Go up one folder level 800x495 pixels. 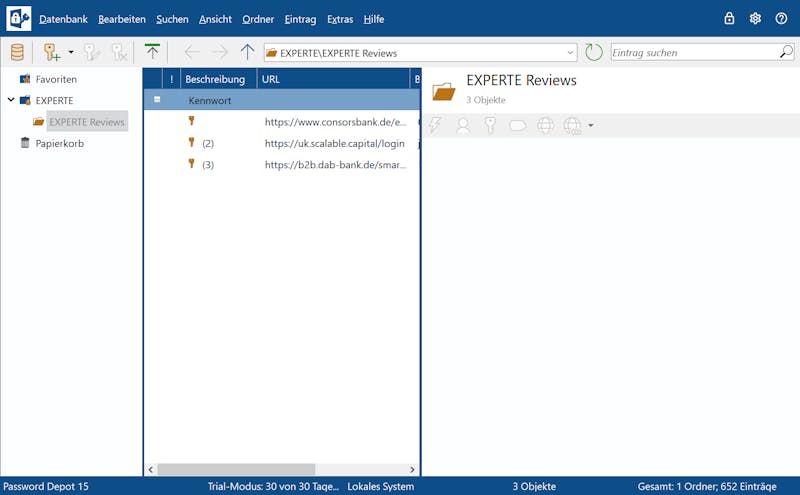(247, 52)
